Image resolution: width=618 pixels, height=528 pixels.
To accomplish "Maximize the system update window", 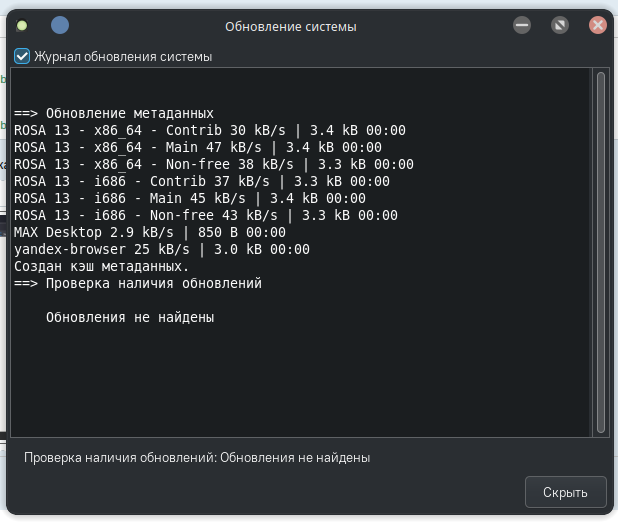I will pos(560,26).
